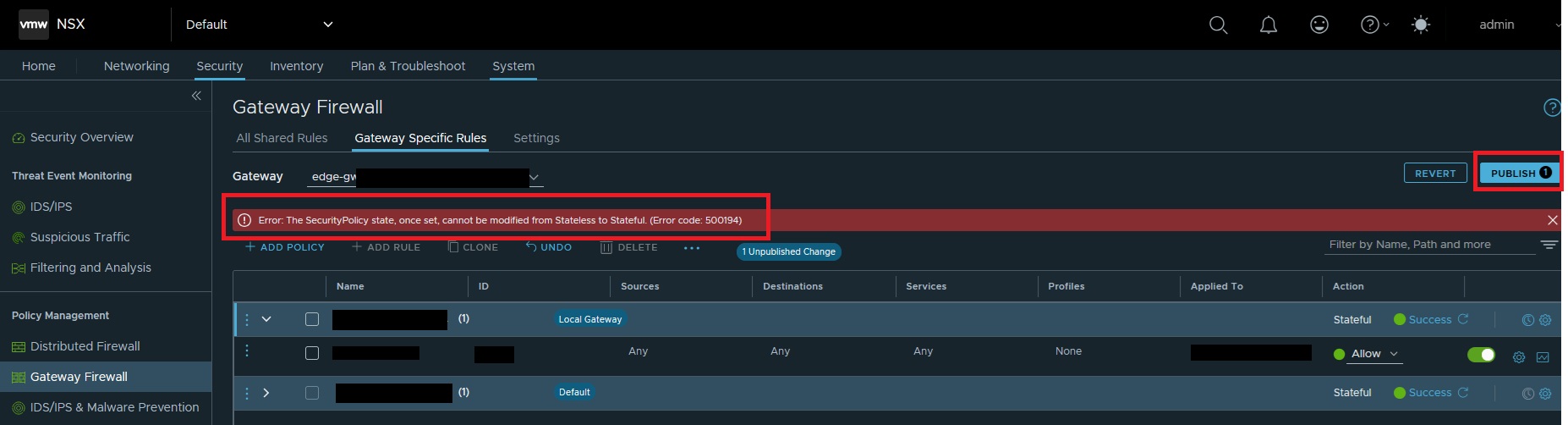Switch to the All Shared Rules tab
Screen dimensions: 1568x425
coord(282,138)
